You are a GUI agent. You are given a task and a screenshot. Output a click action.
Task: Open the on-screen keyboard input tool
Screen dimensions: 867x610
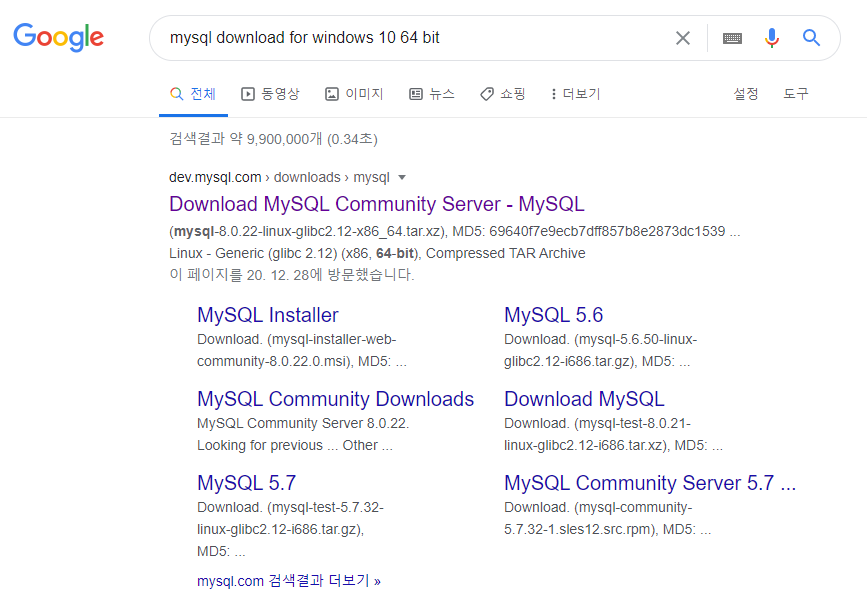(x=732, y=38)
